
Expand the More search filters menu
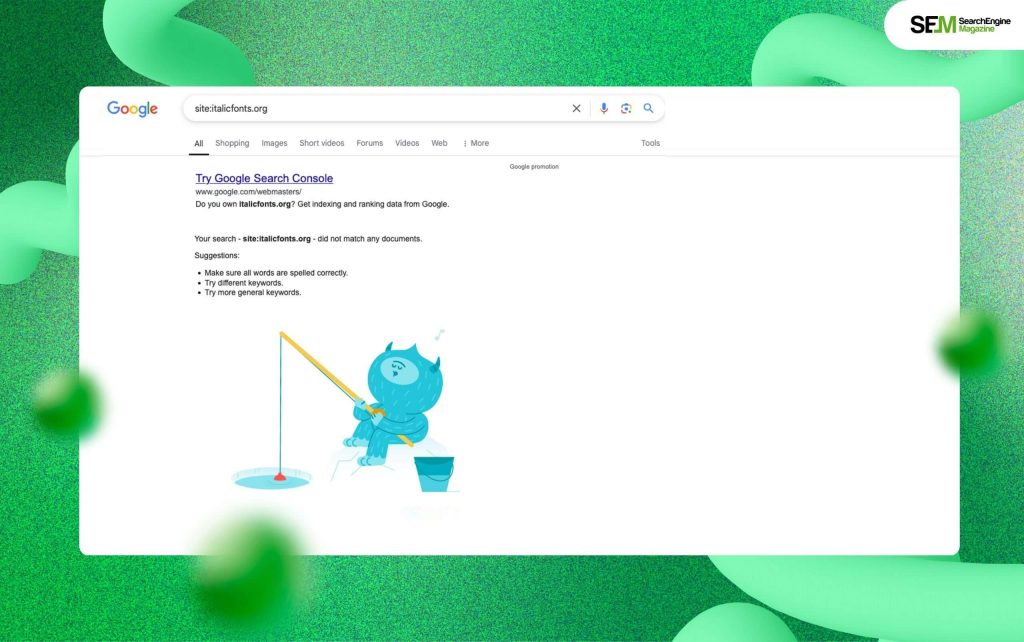click(476, 143)
